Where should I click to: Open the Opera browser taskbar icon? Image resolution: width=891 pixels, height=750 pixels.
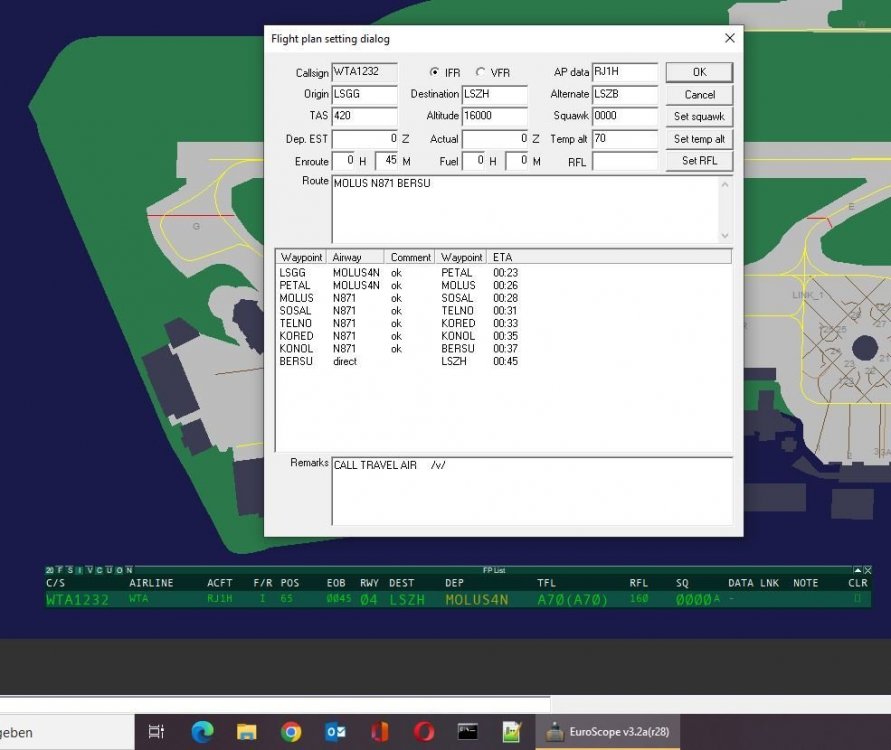(x=424, y=732)
